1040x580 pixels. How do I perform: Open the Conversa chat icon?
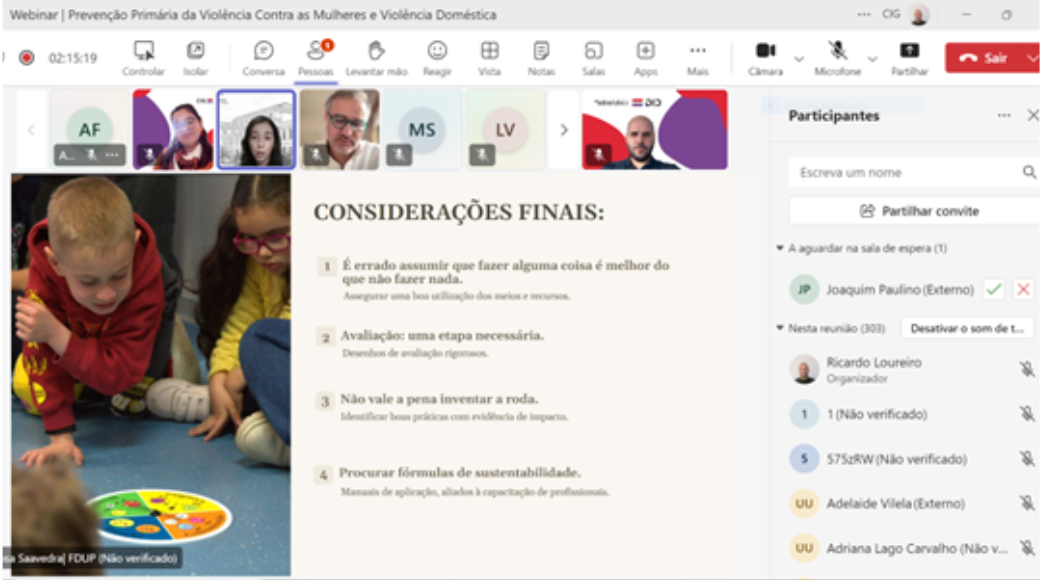coord(264,51)
